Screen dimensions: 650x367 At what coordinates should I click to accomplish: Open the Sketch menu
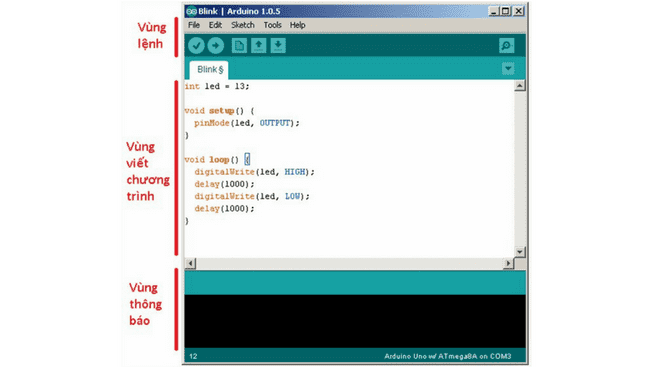tap(243, 25)
